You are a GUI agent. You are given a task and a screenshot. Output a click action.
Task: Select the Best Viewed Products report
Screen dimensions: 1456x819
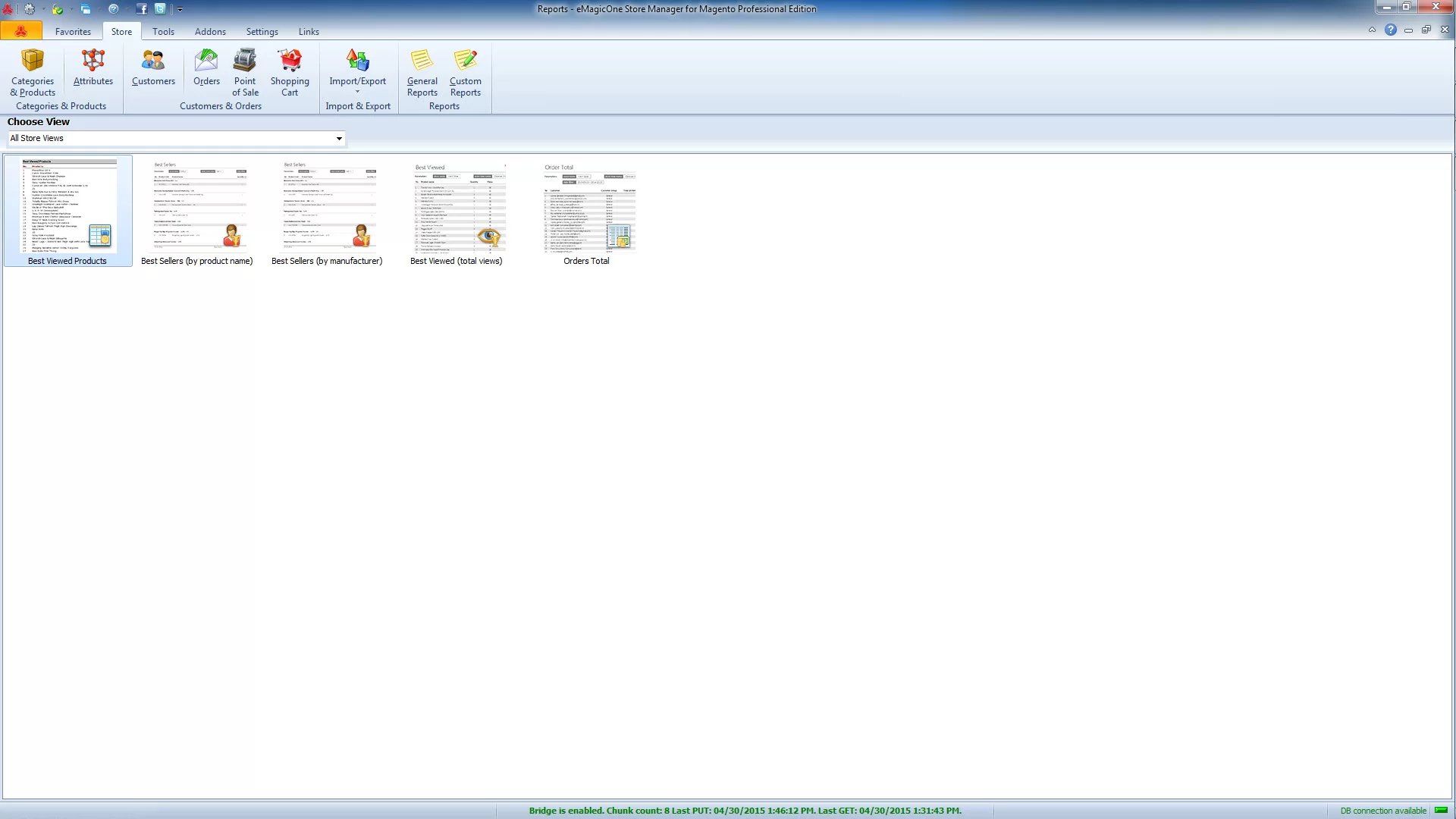(x=67, y=211)
